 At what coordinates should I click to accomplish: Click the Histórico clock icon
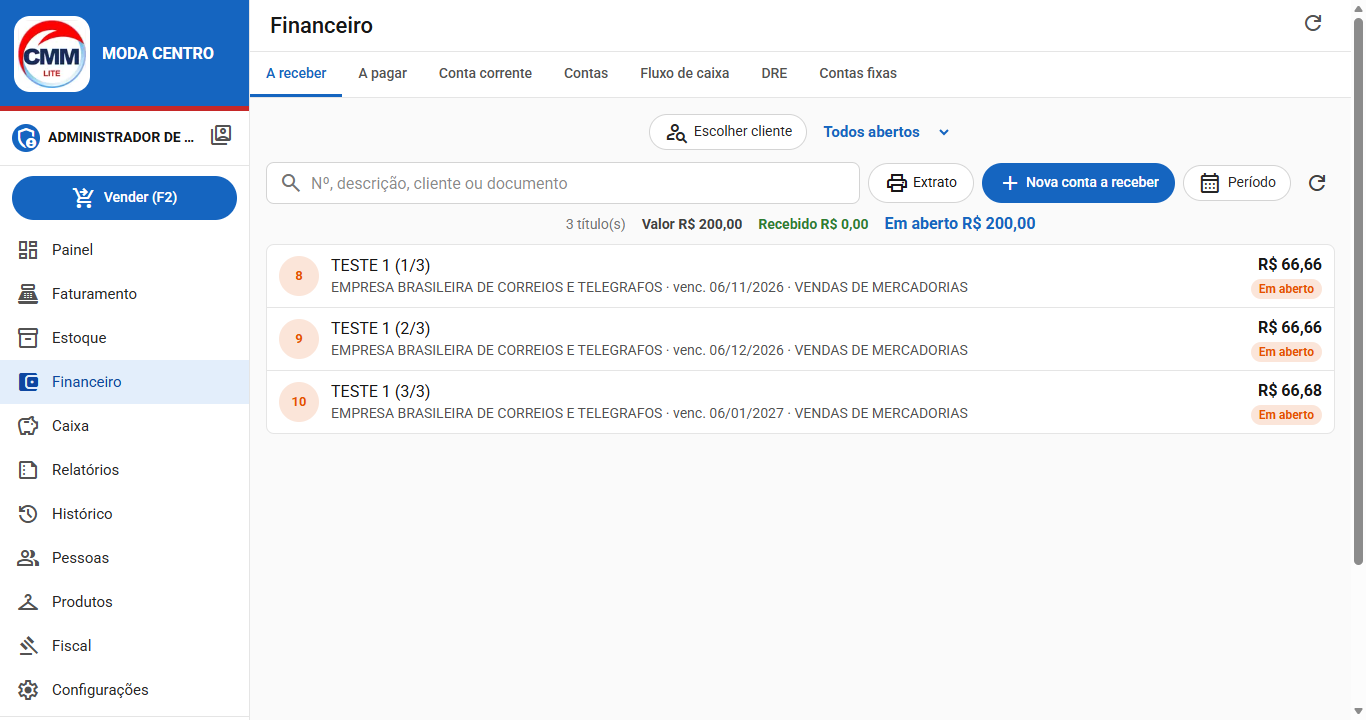(28, 514)
